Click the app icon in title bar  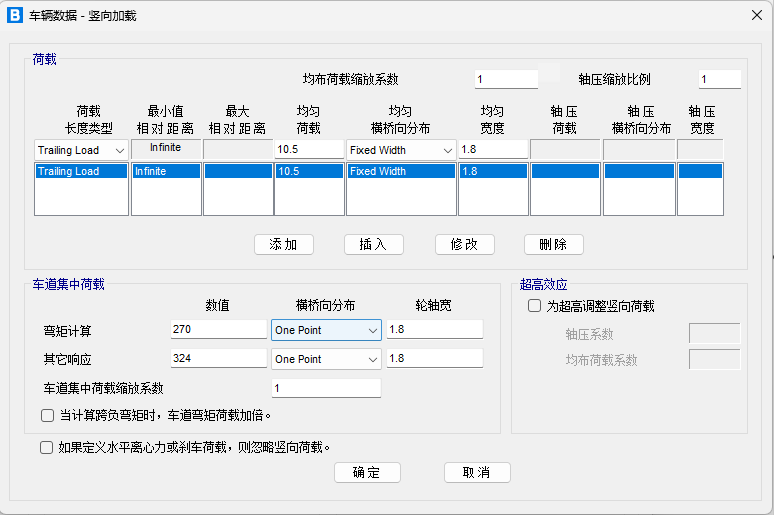[15, 15]
